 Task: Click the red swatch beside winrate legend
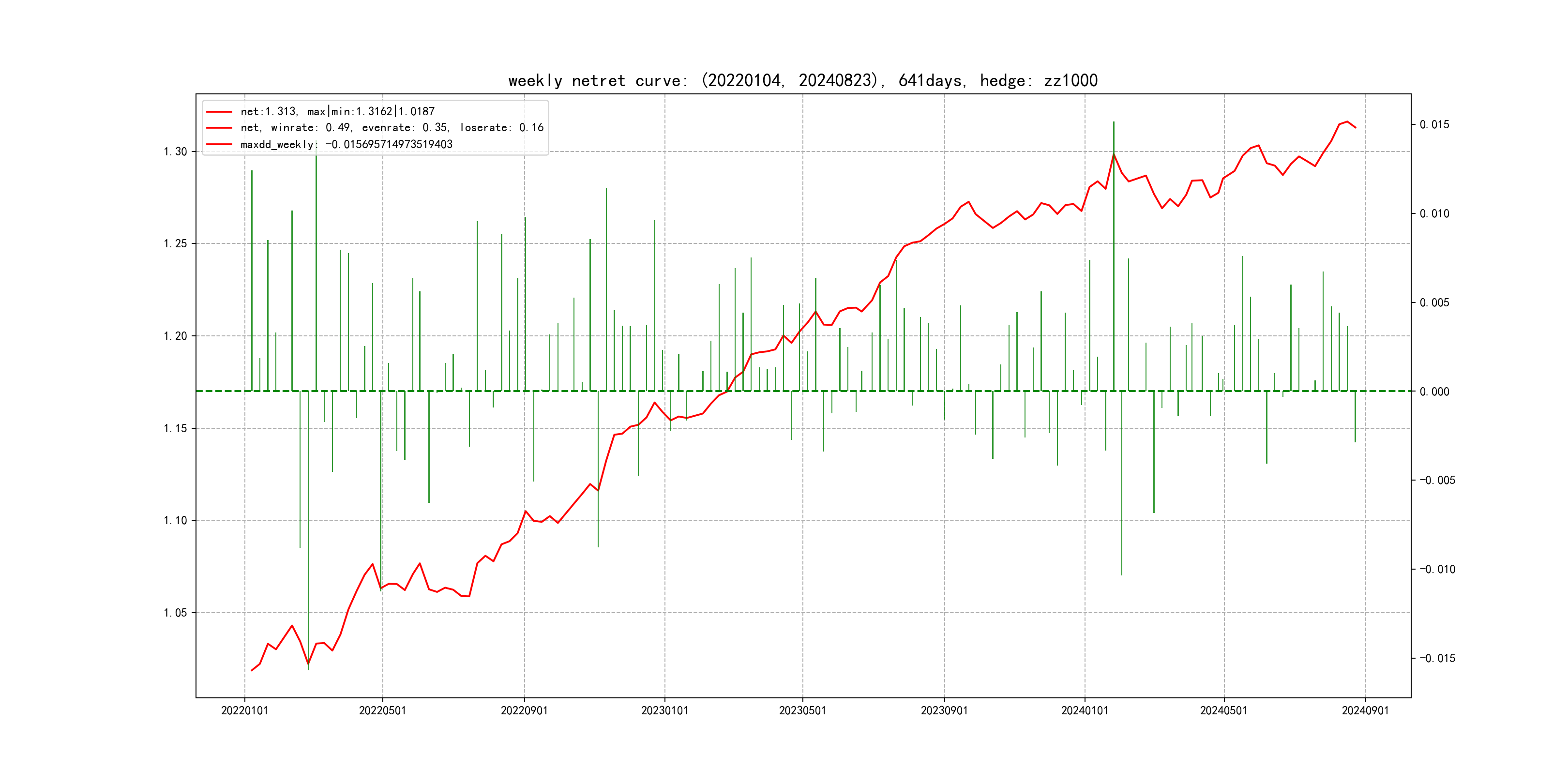pos(219,128)
